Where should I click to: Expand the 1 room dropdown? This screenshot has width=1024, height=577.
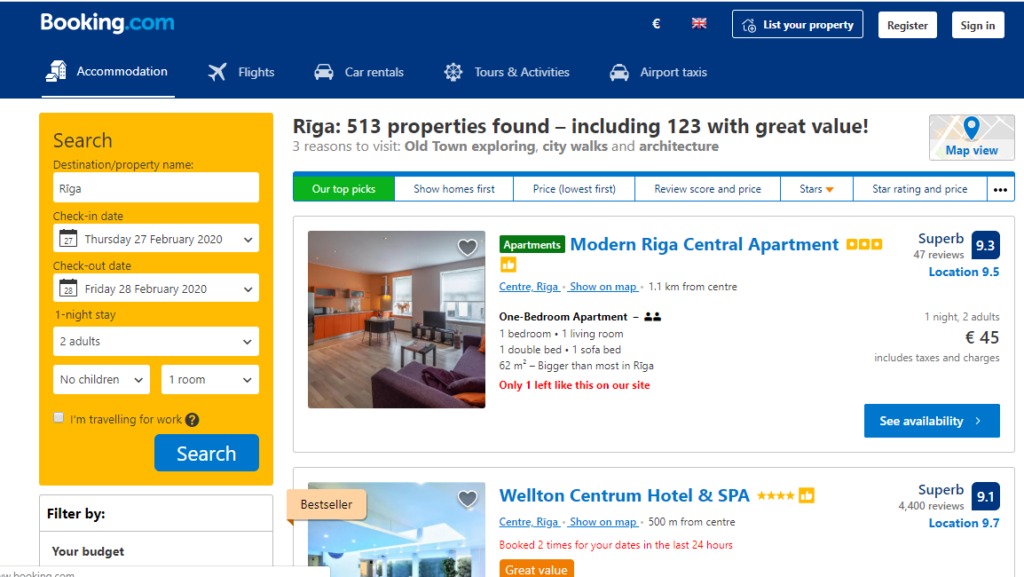[210, 379]
